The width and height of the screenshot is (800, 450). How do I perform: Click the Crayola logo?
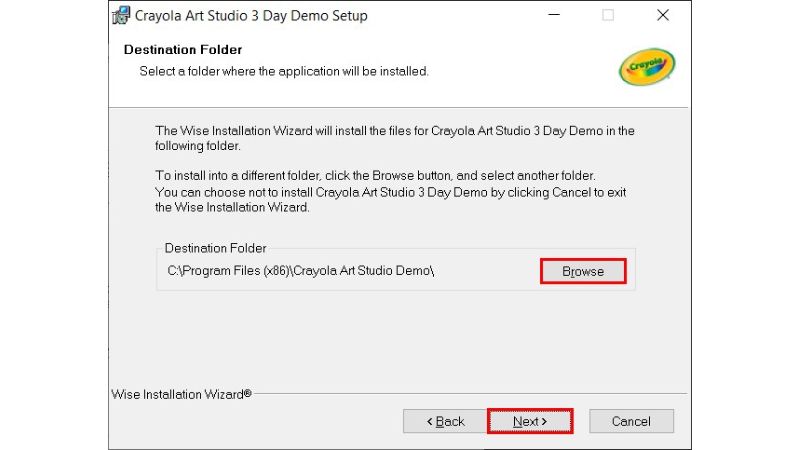point(647,67)
